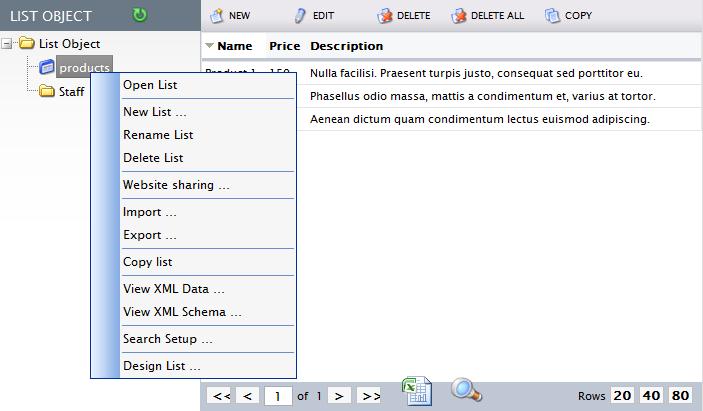Click the Copy toolbar button
This screenshot has height=411, width=703.
tap(568, 15)
